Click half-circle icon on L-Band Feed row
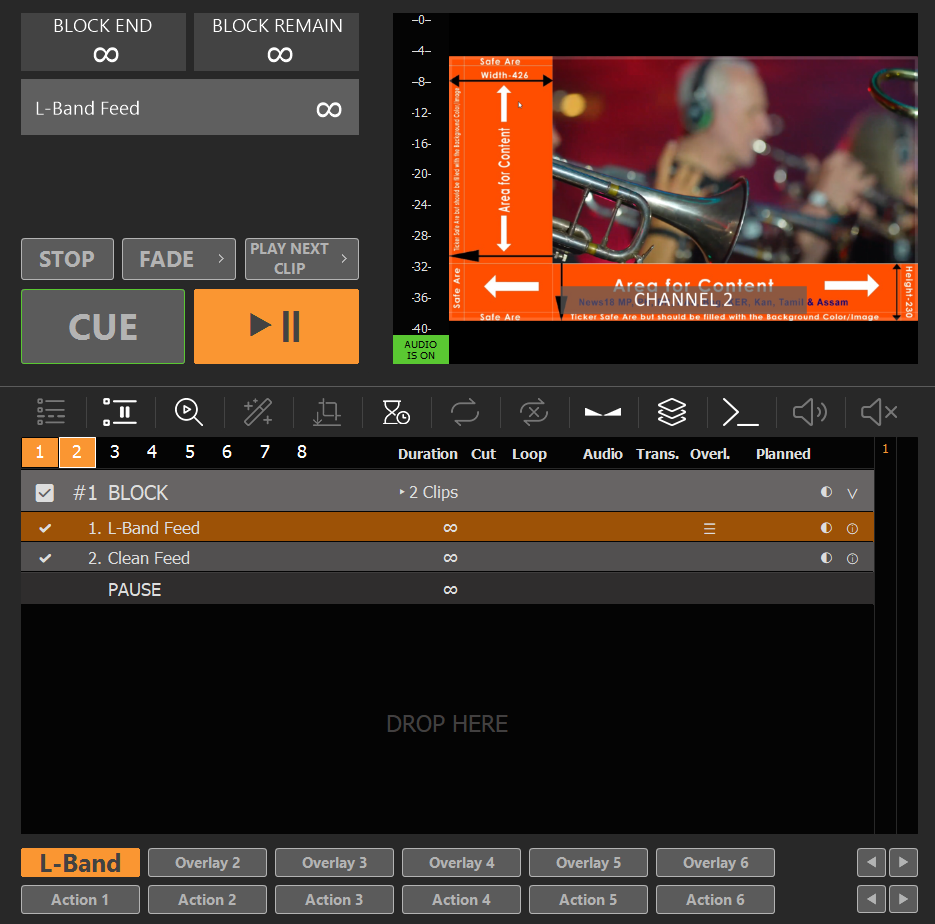 [826, 528]
